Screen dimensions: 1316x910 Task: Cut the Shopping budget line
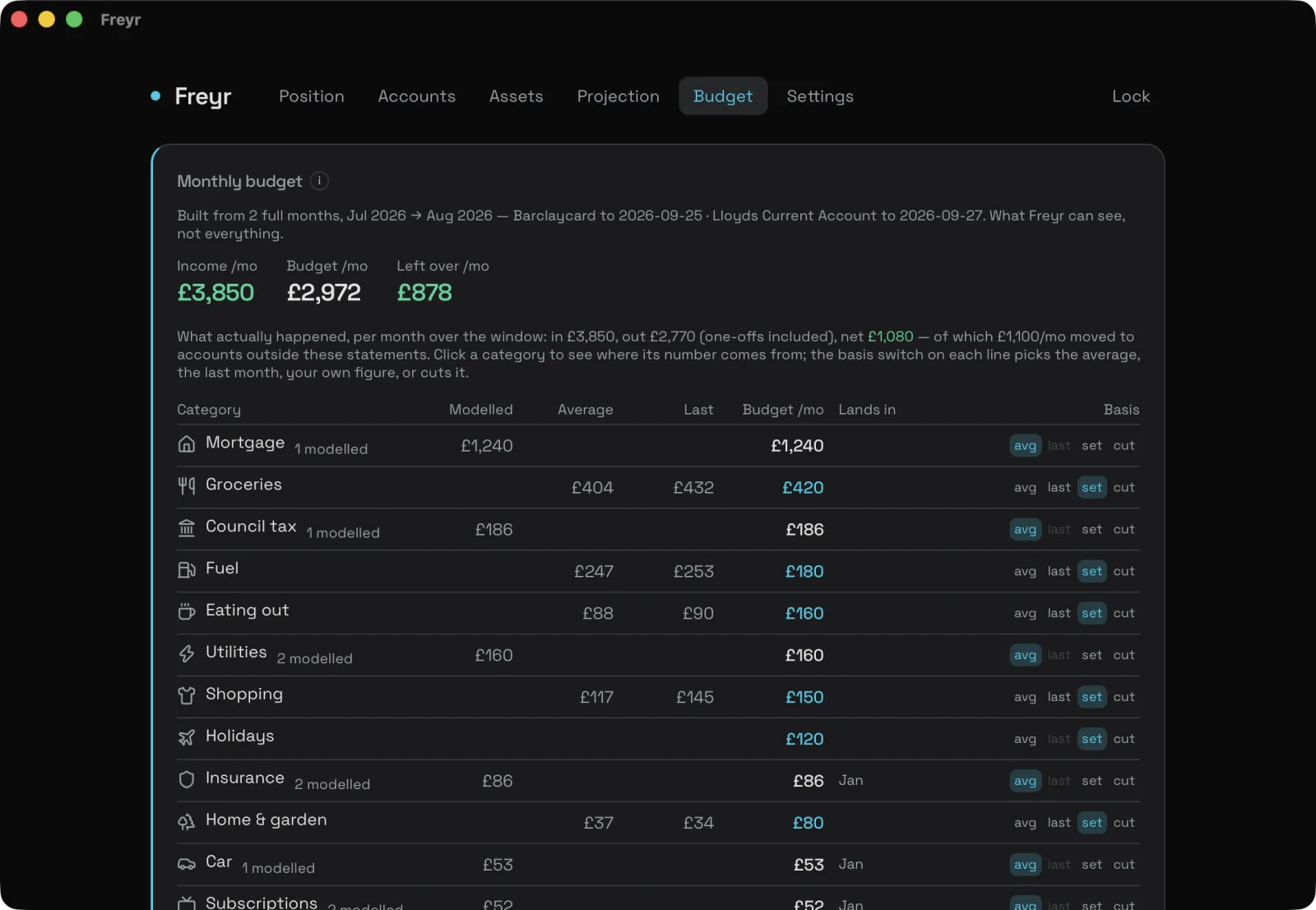[x=1124, y=698]
